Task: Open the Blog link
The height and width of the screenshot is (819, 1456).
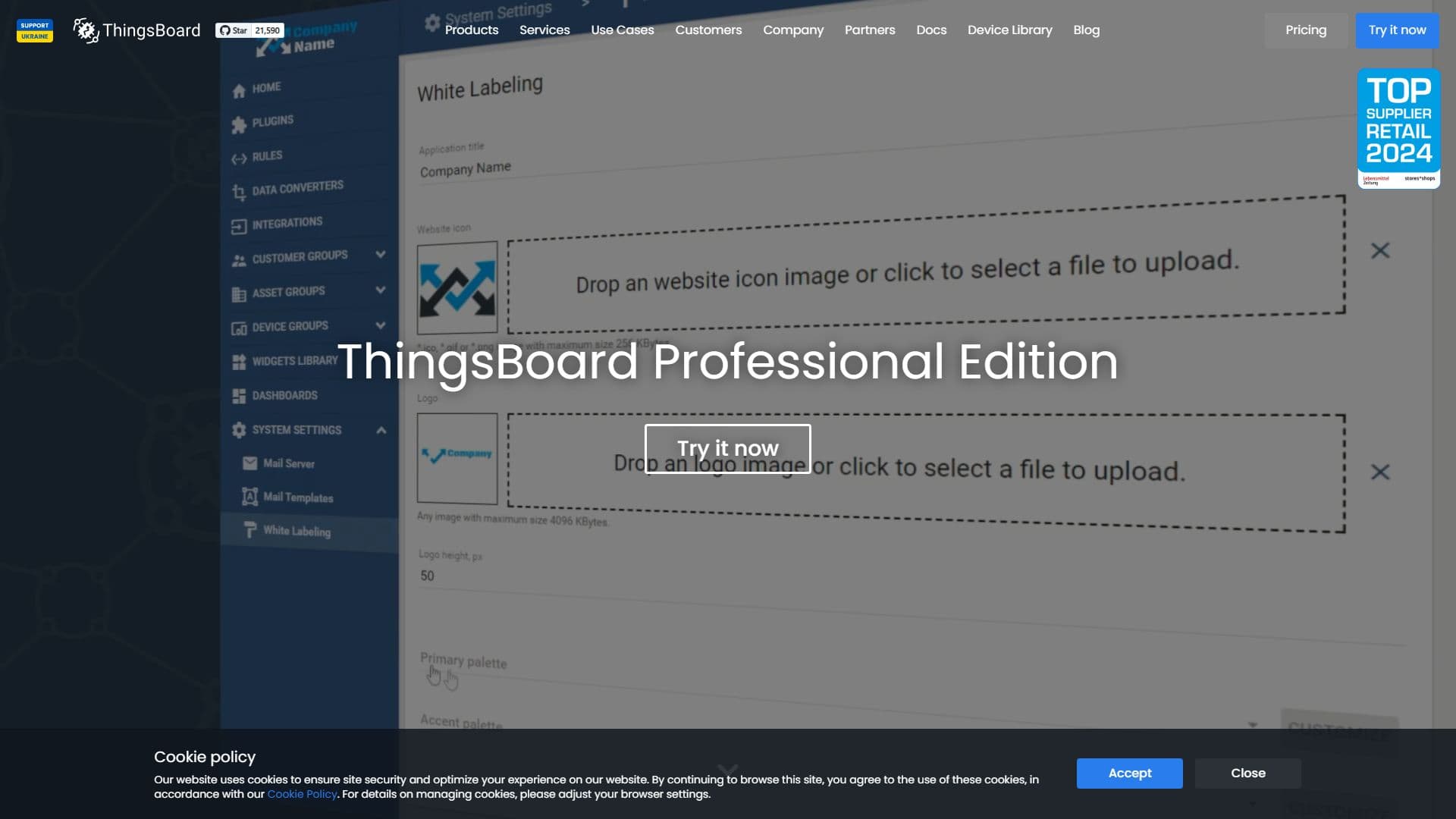Action: click(1087, 30)
